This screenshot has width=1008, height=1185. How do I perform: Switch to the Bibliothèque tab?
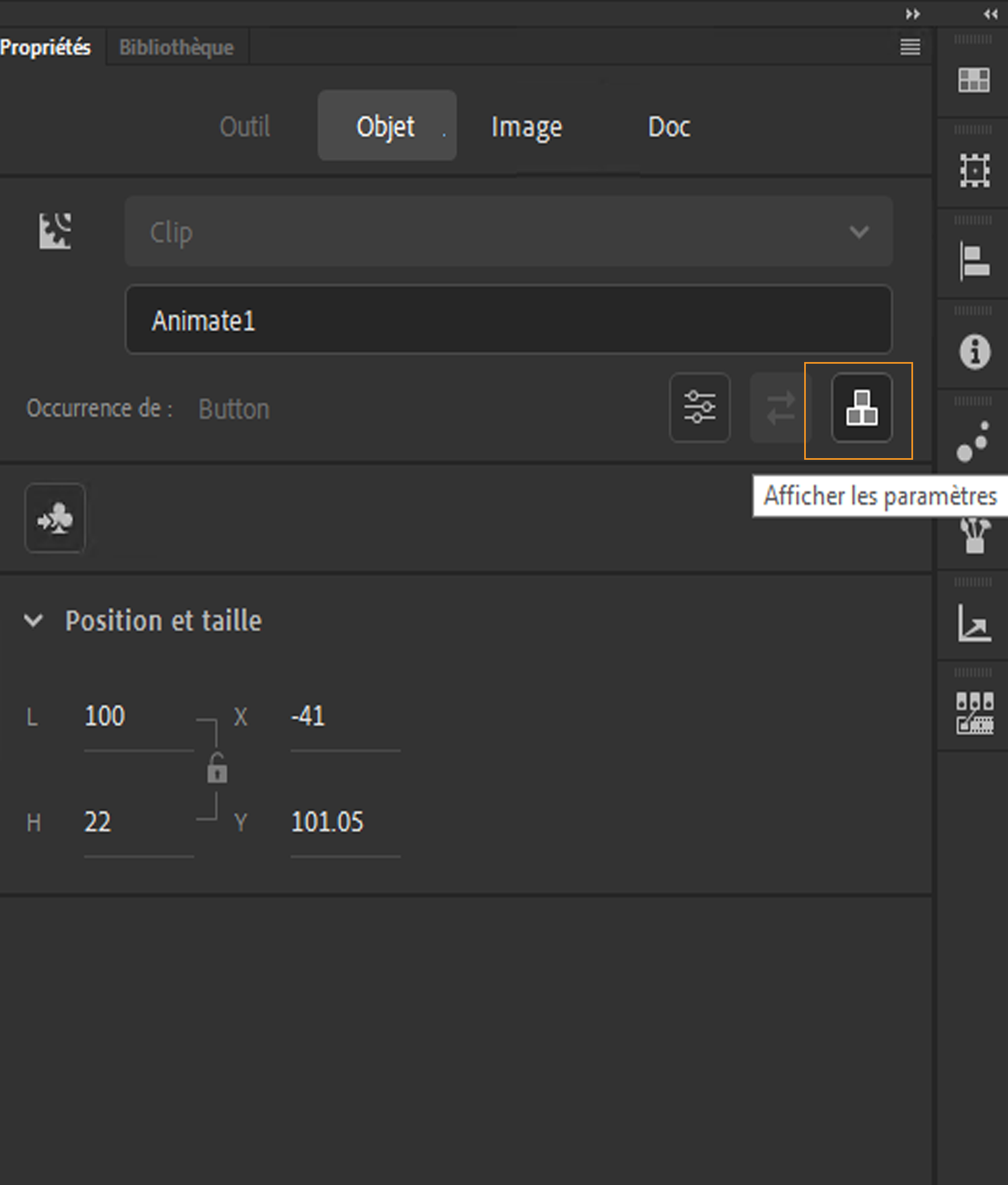(176, 47)
